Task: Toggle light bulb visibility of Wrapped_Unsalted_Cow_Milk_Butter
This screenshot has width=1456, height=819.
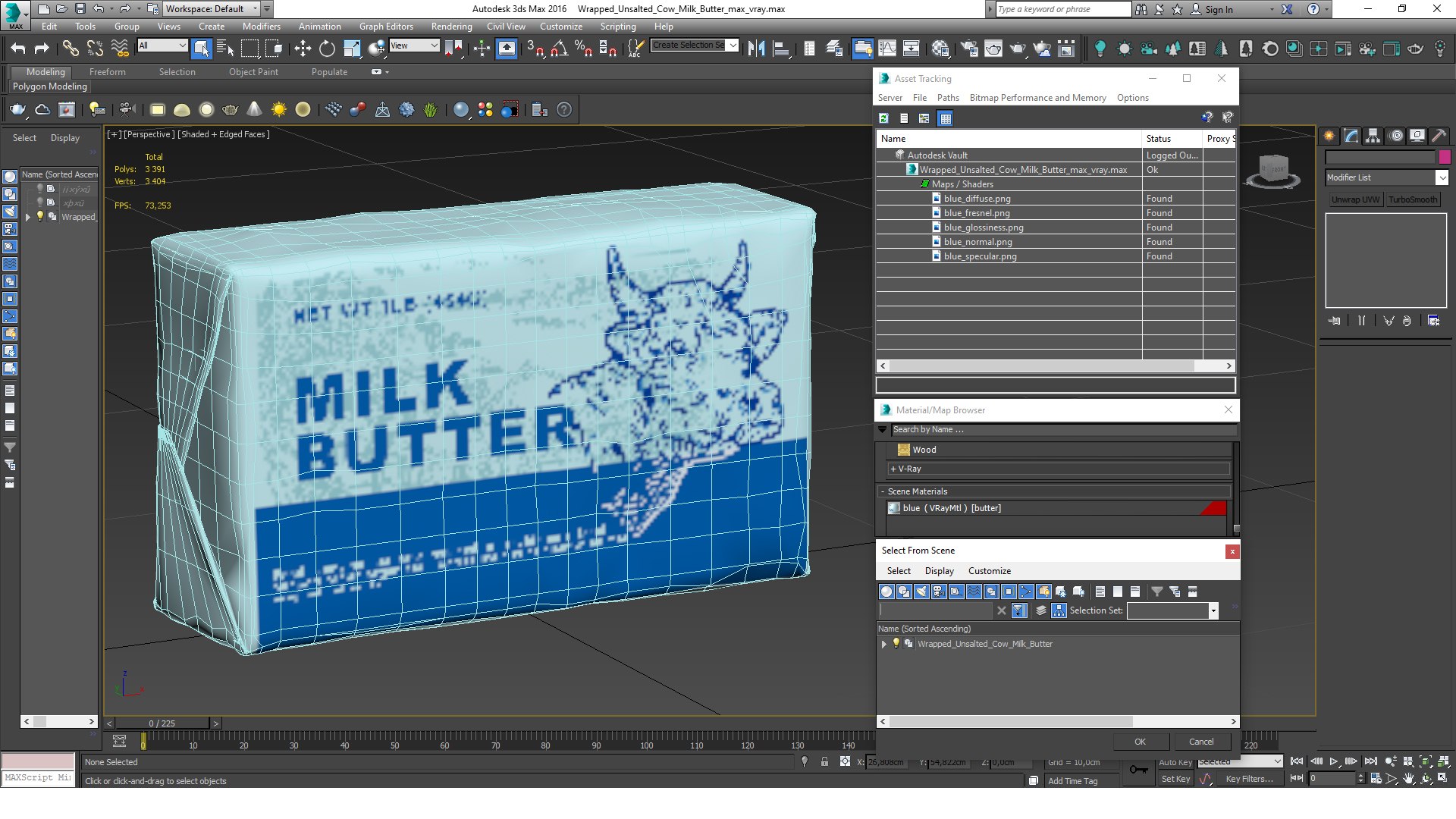Action: pyautogui.click(x=896, y=643)
